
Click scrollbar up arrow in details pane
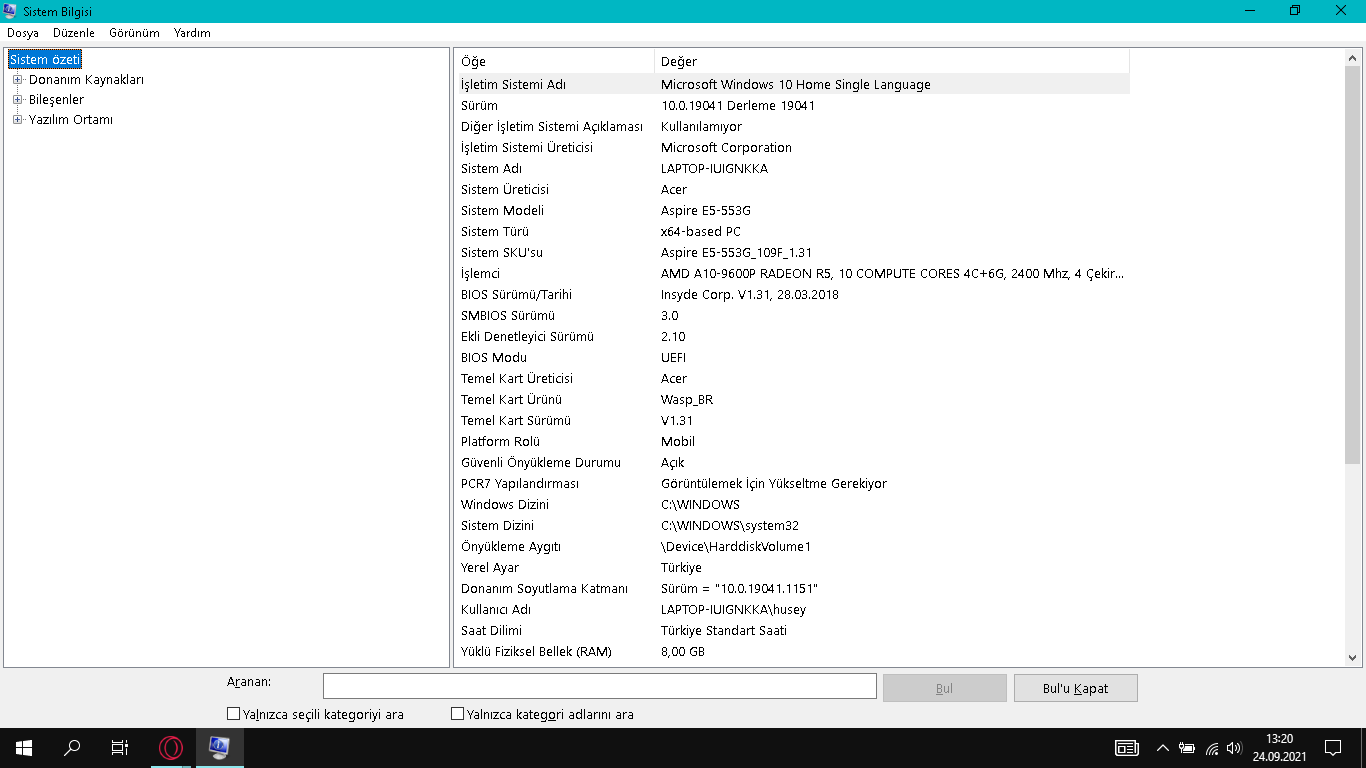[1353, 58]
